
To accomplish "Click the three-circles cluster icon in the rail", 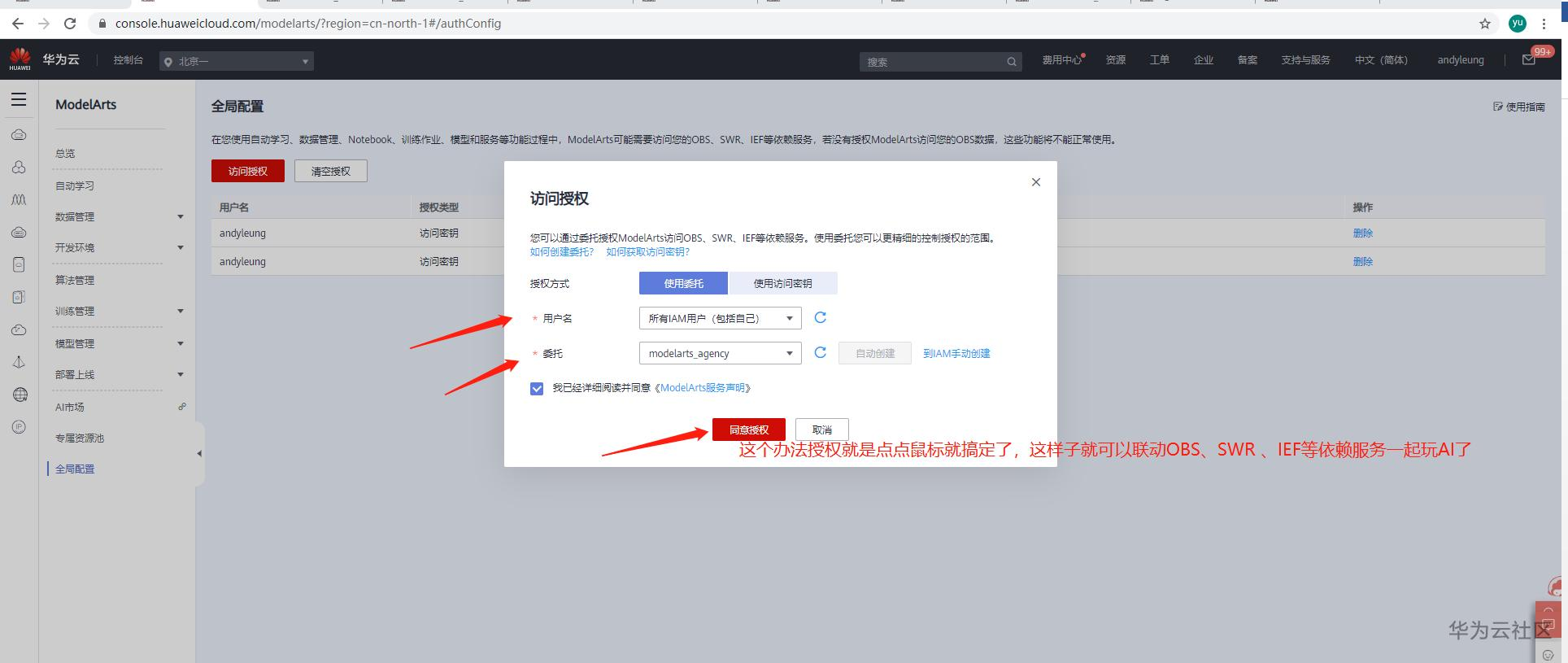I will click(19, 167).
